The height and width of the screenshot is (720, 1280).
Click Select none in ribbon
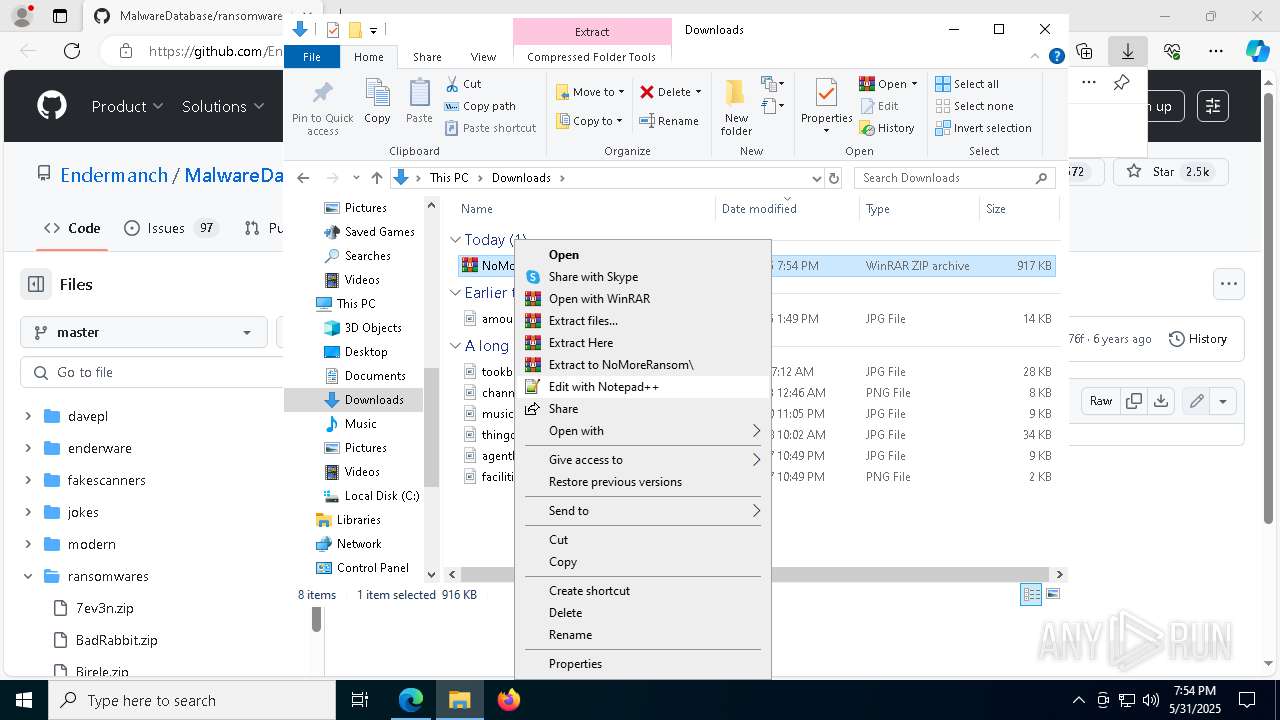(x=974, y=106)
